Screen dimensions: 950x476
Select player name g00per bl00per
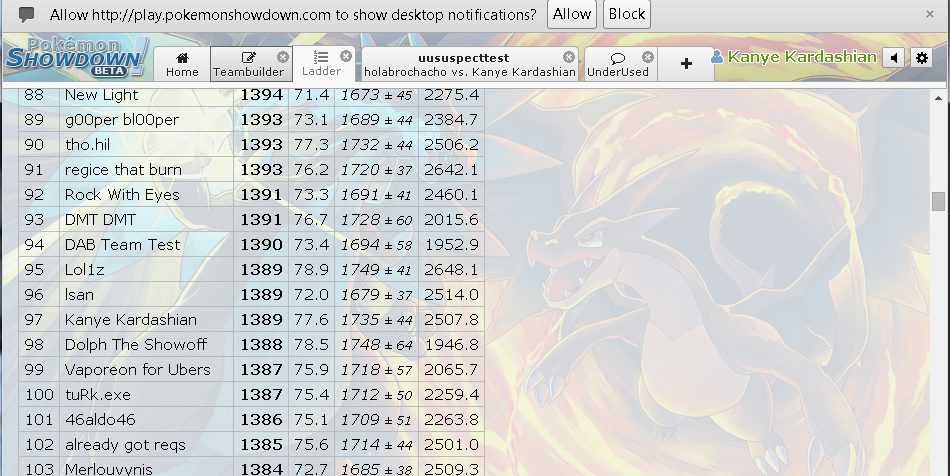122,120
